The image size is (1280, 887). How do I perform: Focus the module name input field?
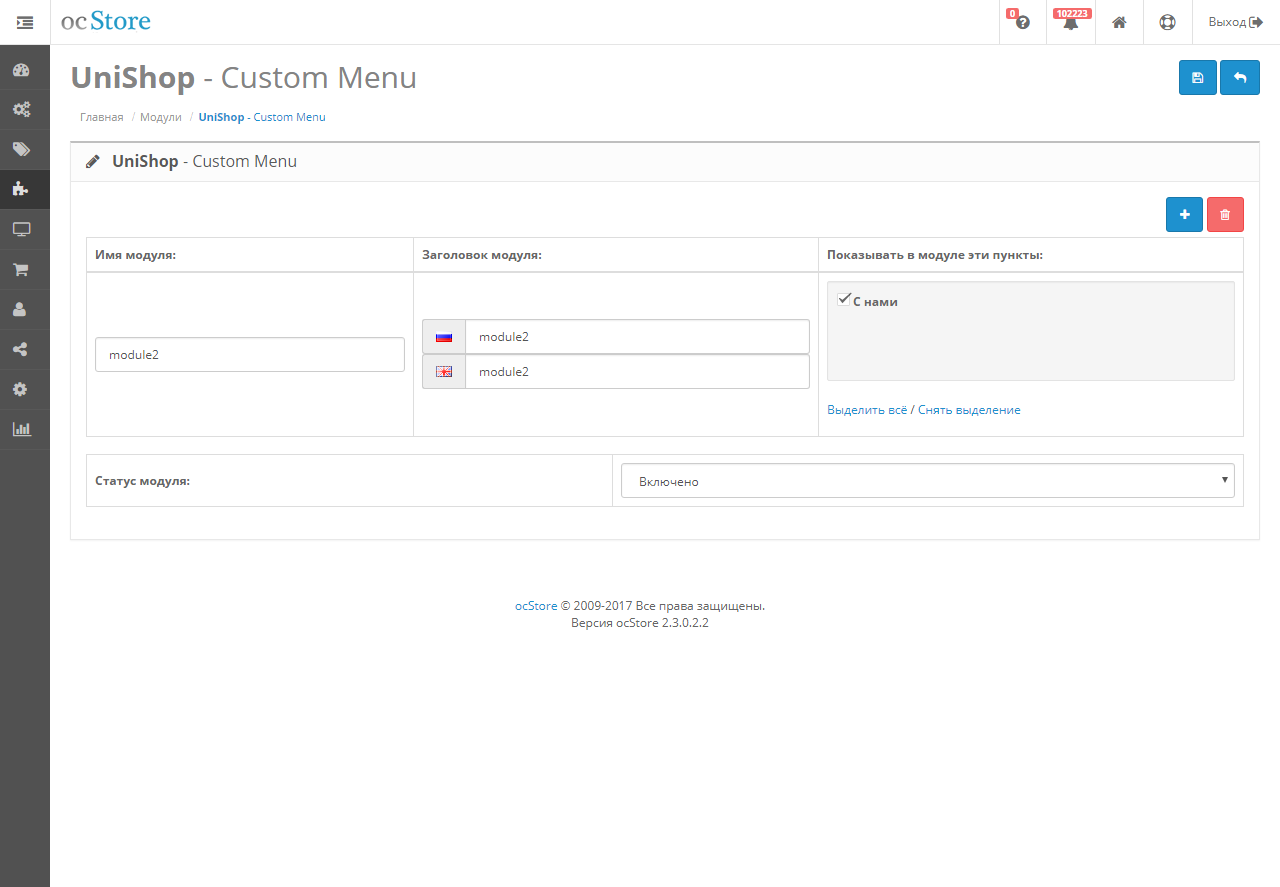click(250, 355)
